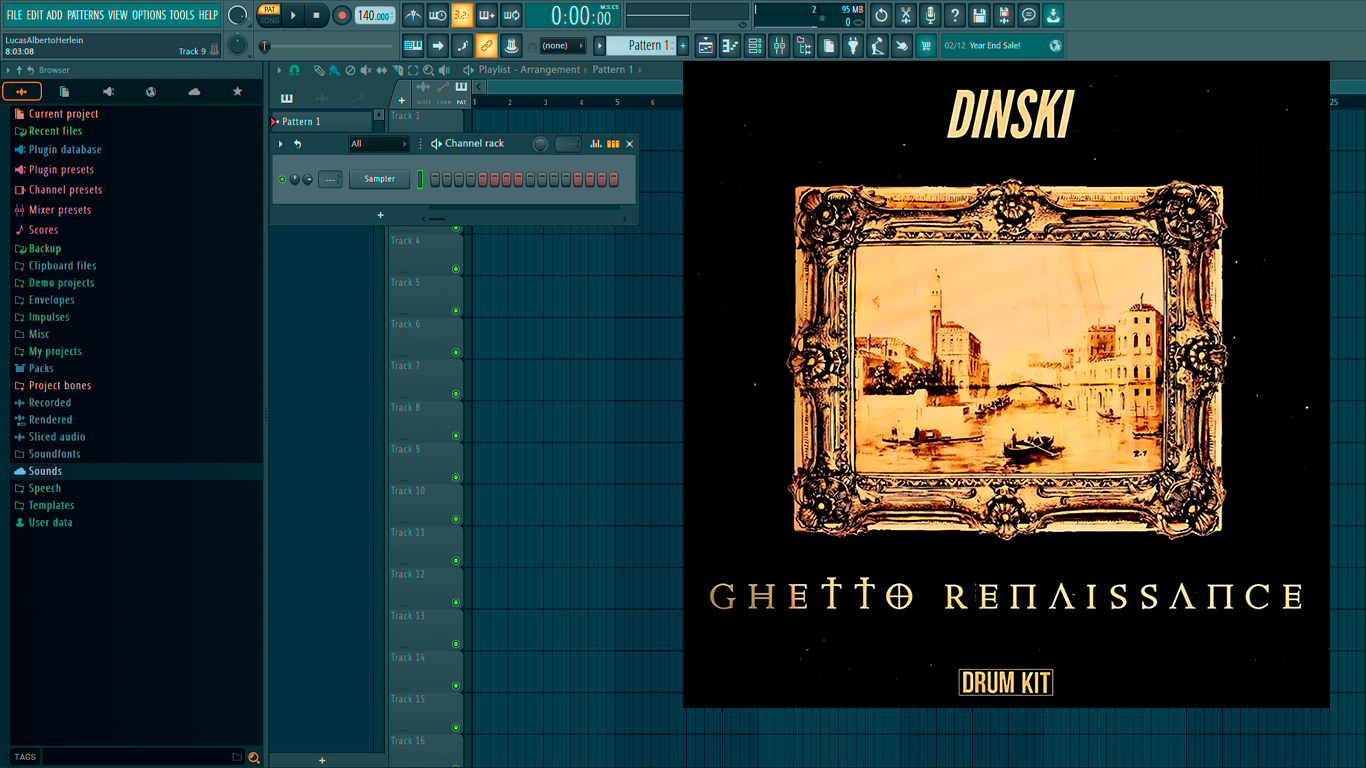Arm the record button
Image resolution: width=1366 pixels, height=768 pixels.
341,15
